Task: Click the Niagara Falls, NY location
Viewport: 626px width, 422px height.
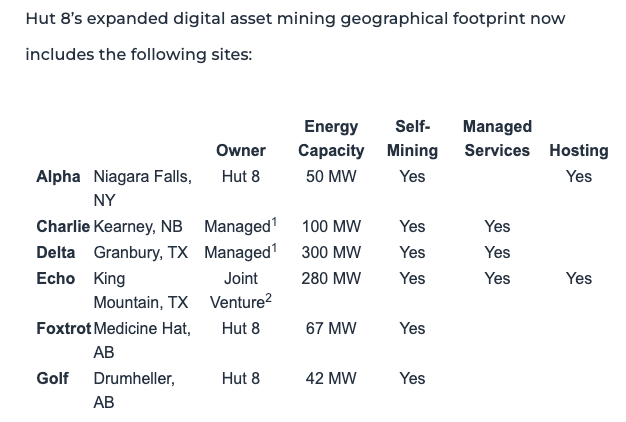Action: 143,188
